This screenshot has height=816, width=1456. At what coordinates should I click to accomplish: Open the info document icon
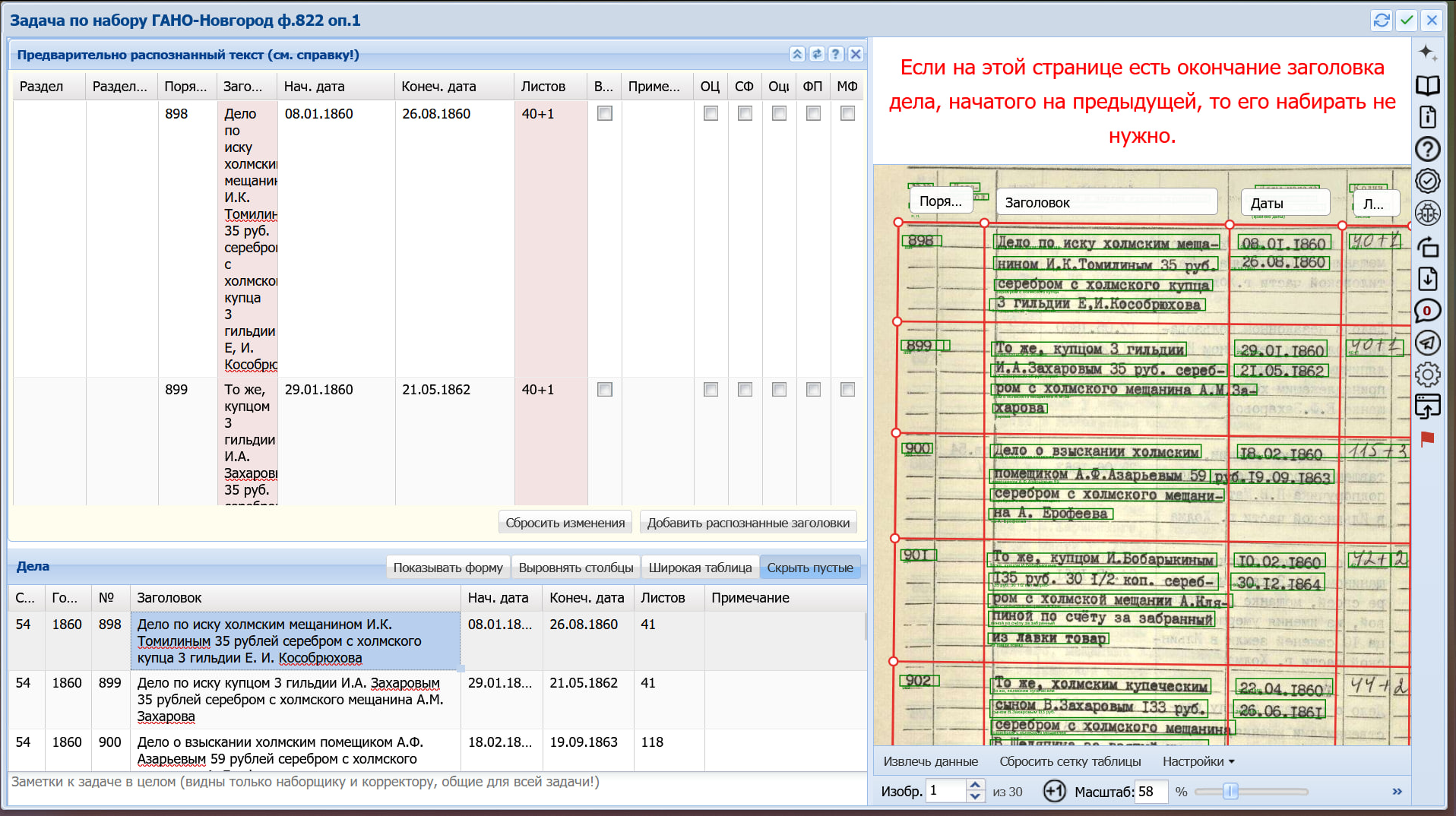[x=1428, y=117]
